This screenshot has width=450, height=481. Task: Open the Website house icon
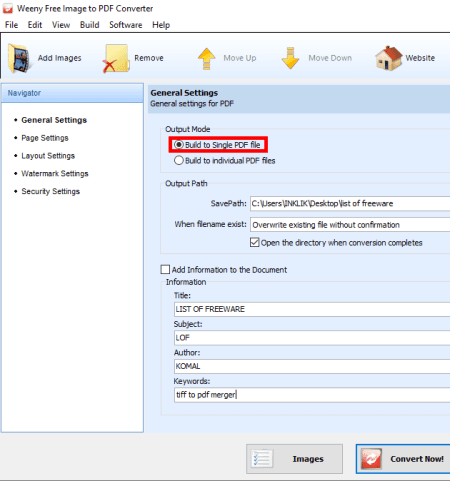tap(388, 58)
